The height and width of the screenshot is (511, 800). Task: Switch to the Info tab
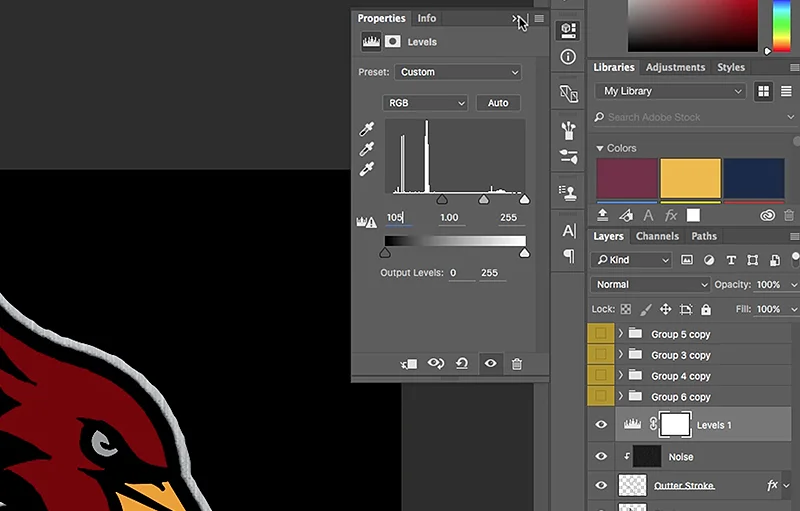(427, 18)
